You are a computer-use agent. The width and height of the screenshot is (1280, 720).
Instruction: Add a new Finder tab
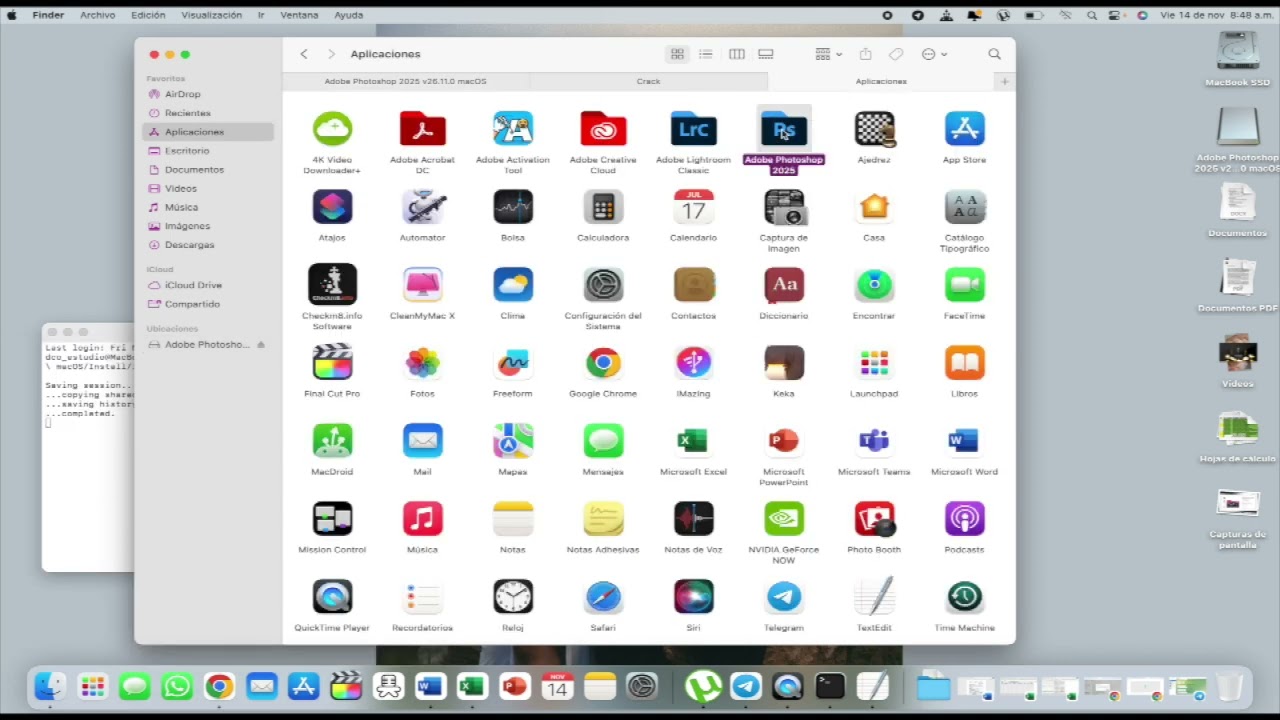[1005, 81]
